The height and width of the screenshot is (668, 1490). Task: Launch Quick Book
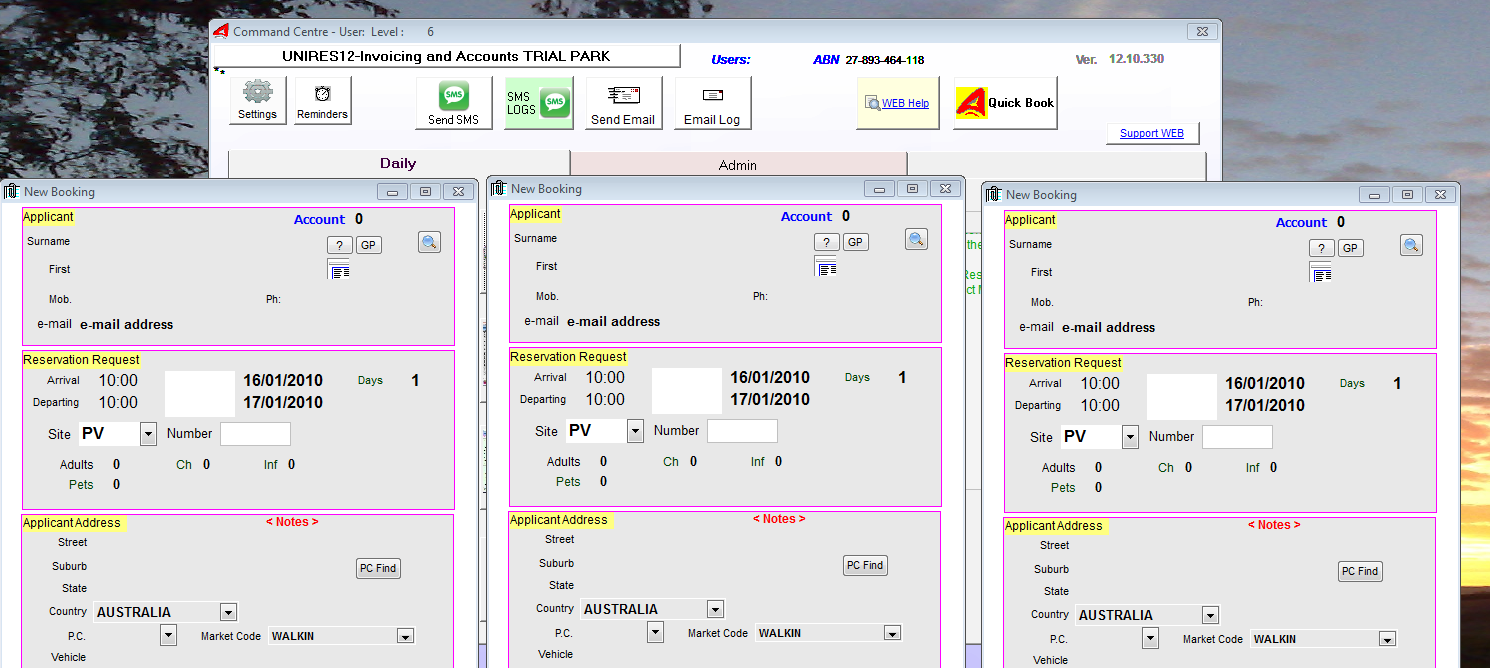tap(1006, 103)
